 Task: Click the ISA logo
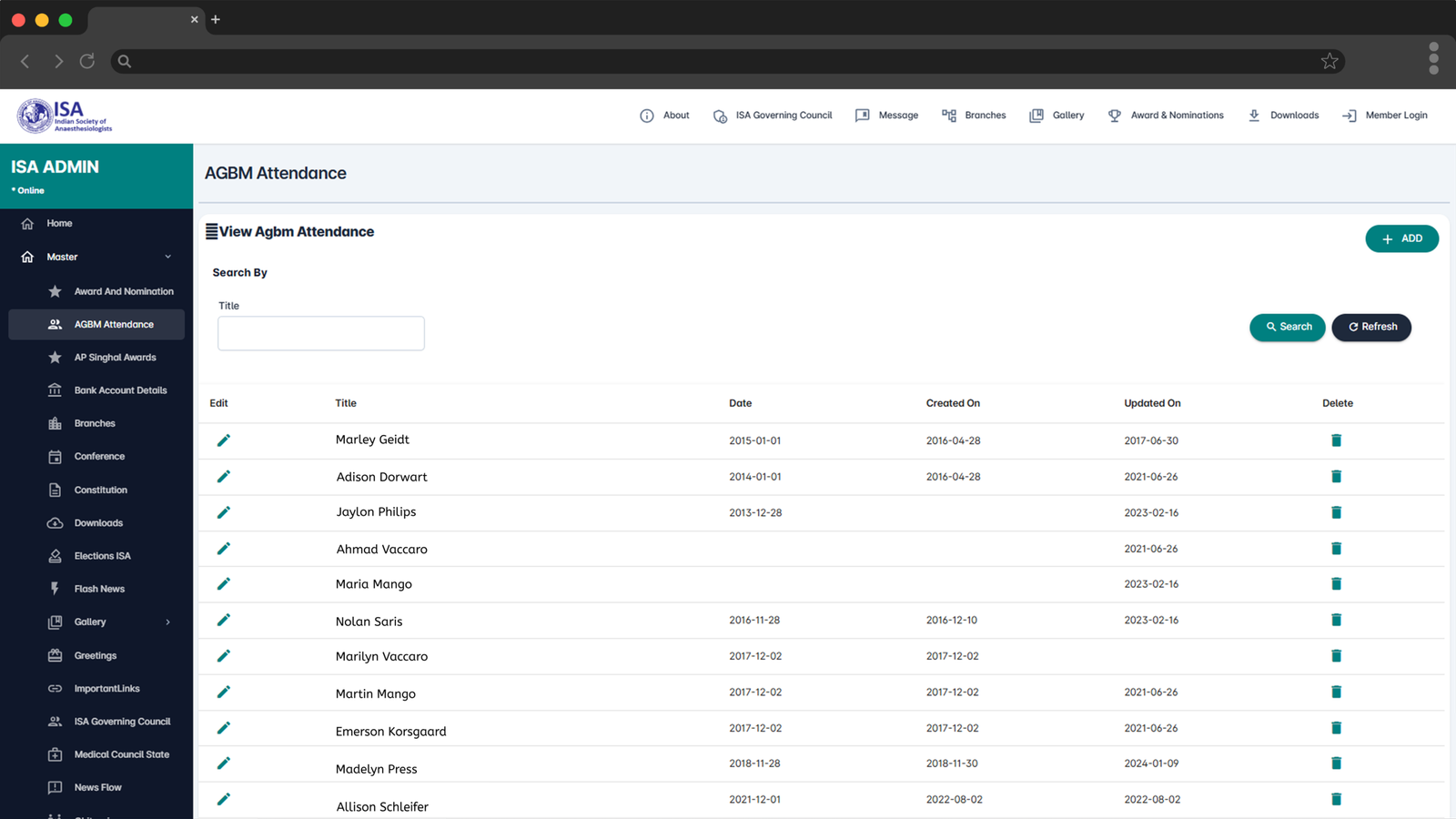coord(65,116)
